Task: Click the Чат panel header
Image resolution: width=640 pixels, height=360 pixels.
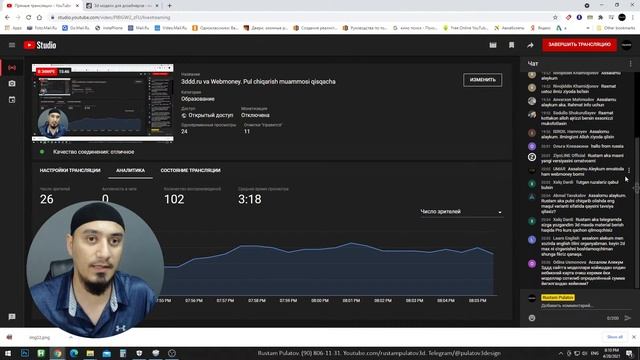Action: click(533, 64)
